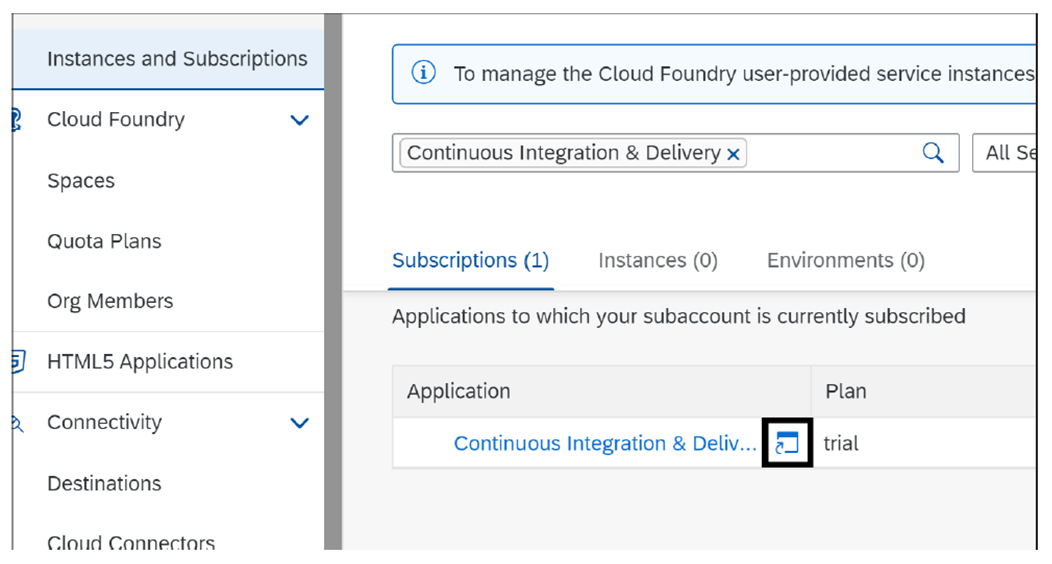Viewport: 1052px width, 564px height.
Task: Click the search magnifier icon
Action: [932, 153]
